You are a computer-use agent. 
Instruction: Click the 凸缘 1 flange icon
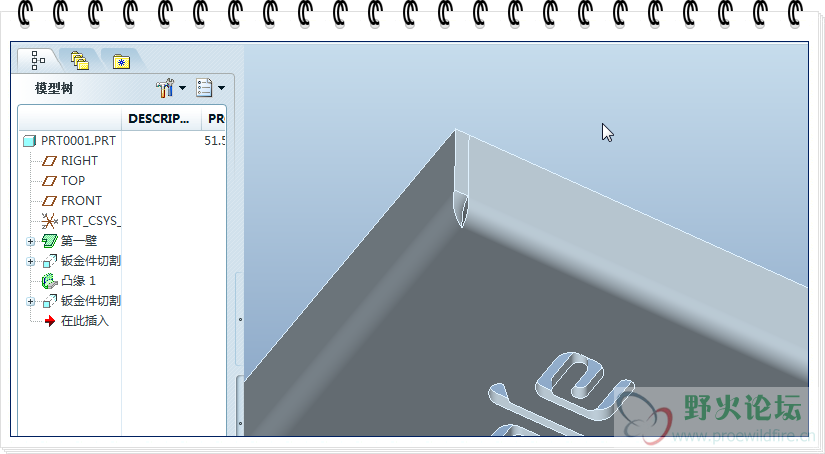coord(49,281)
